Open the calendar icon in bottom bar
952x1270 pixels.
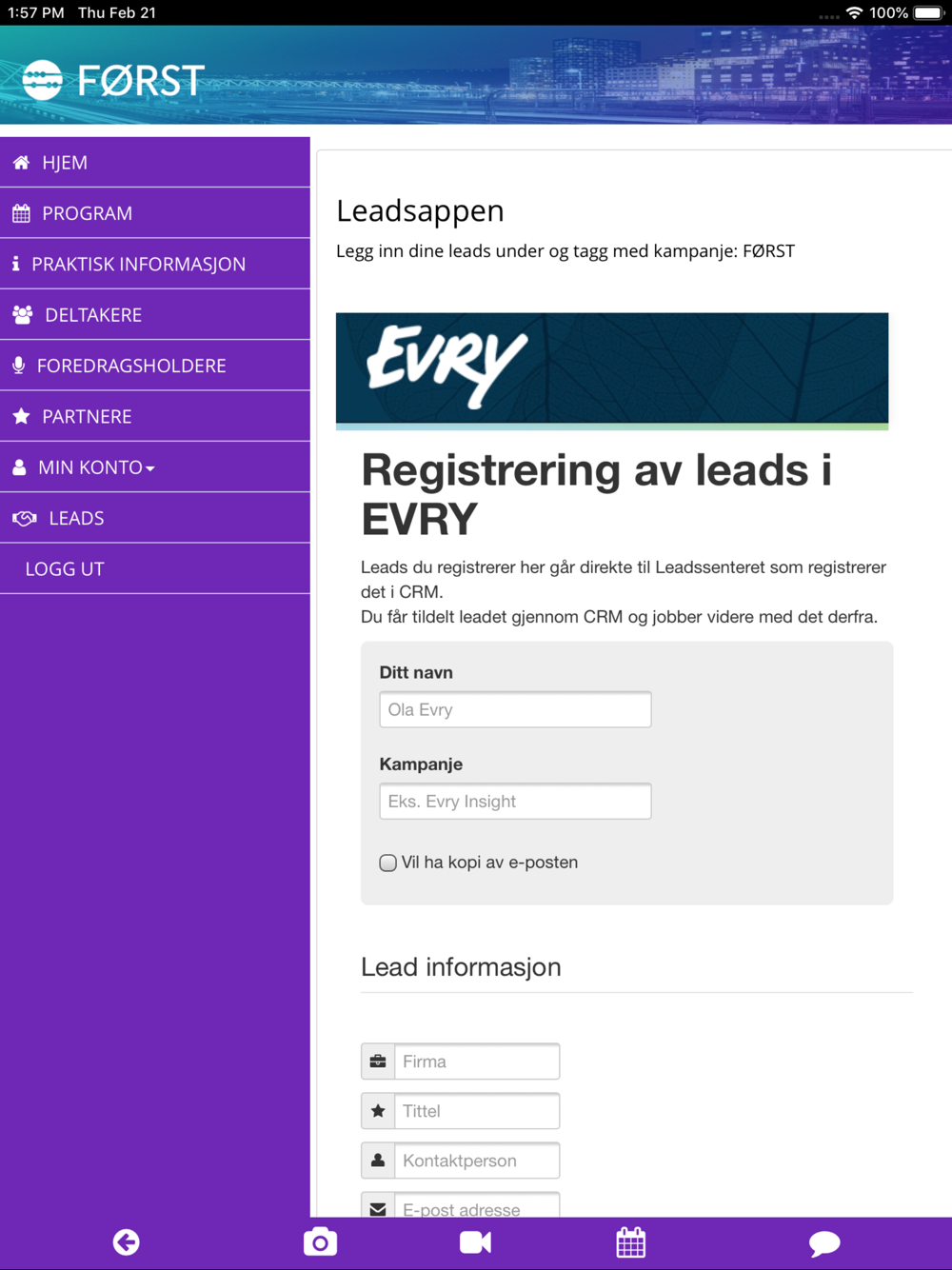coord(631,1242)
